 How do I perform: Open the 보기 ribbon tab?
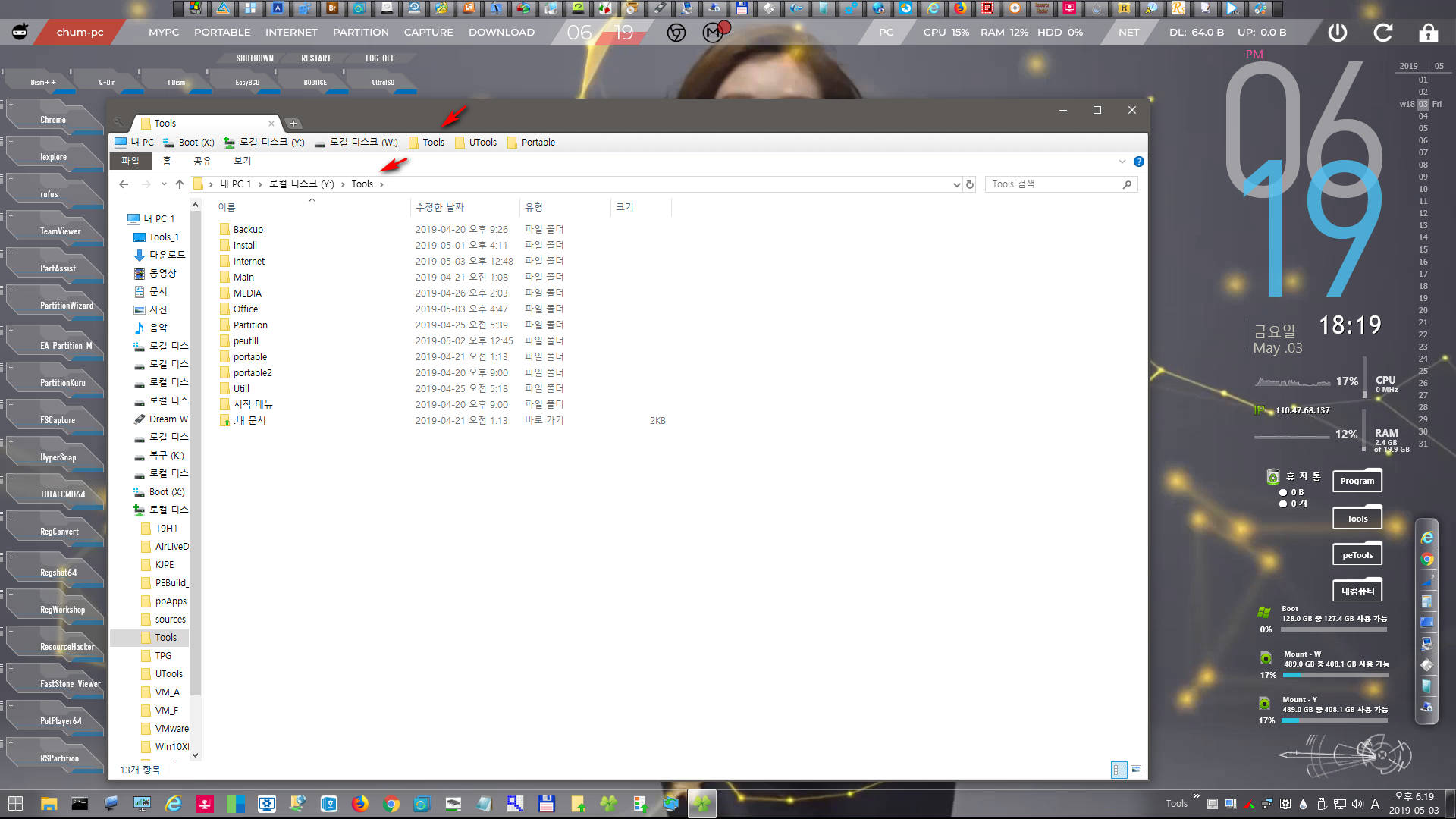click(242, 161)
